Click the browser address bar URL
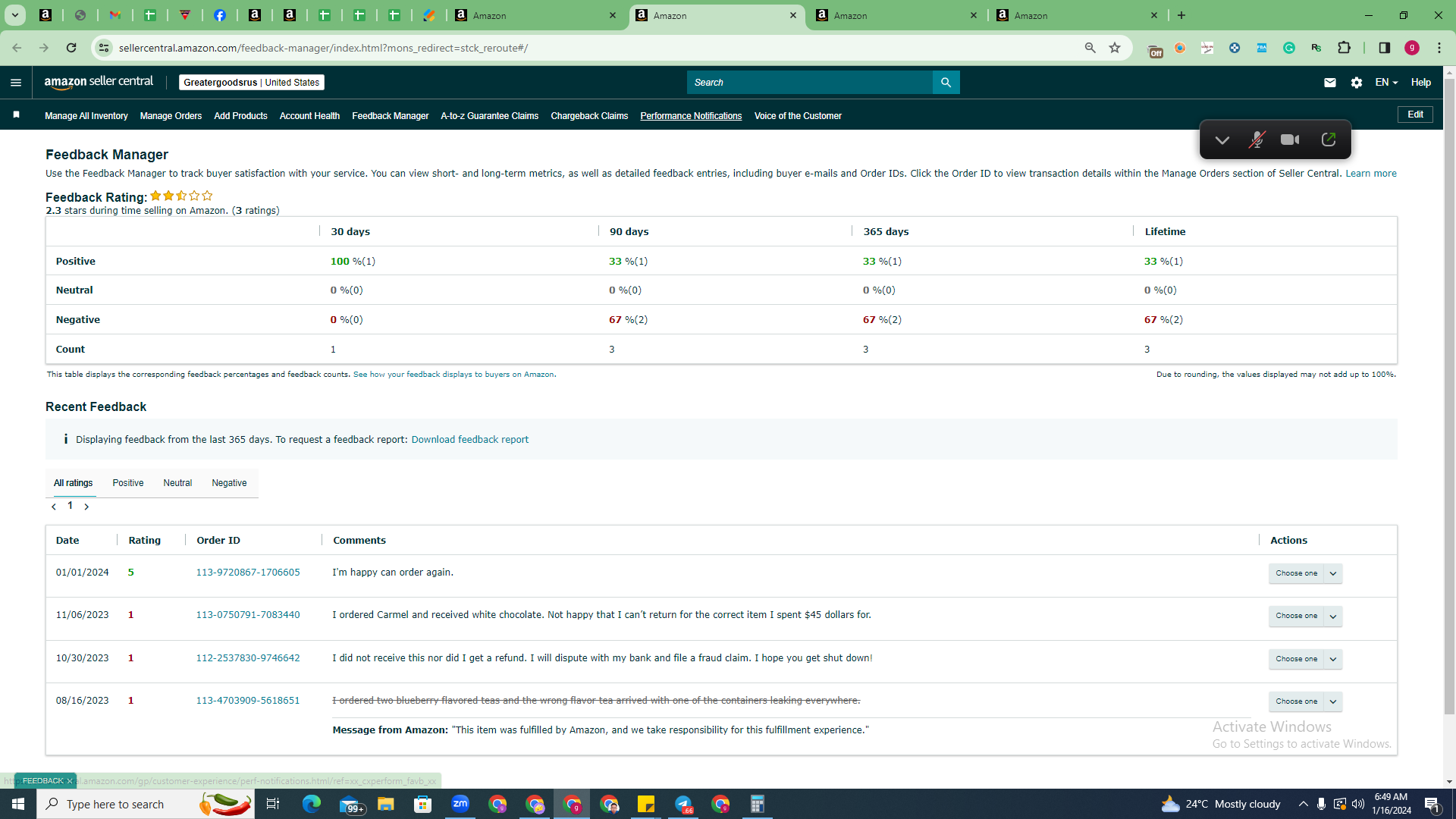 coord(324,48)
